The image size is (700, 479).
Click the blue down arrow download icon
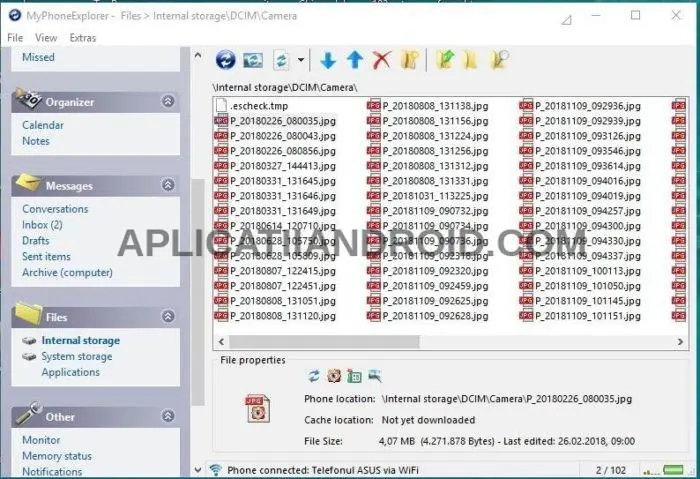(x=328, y=60)
